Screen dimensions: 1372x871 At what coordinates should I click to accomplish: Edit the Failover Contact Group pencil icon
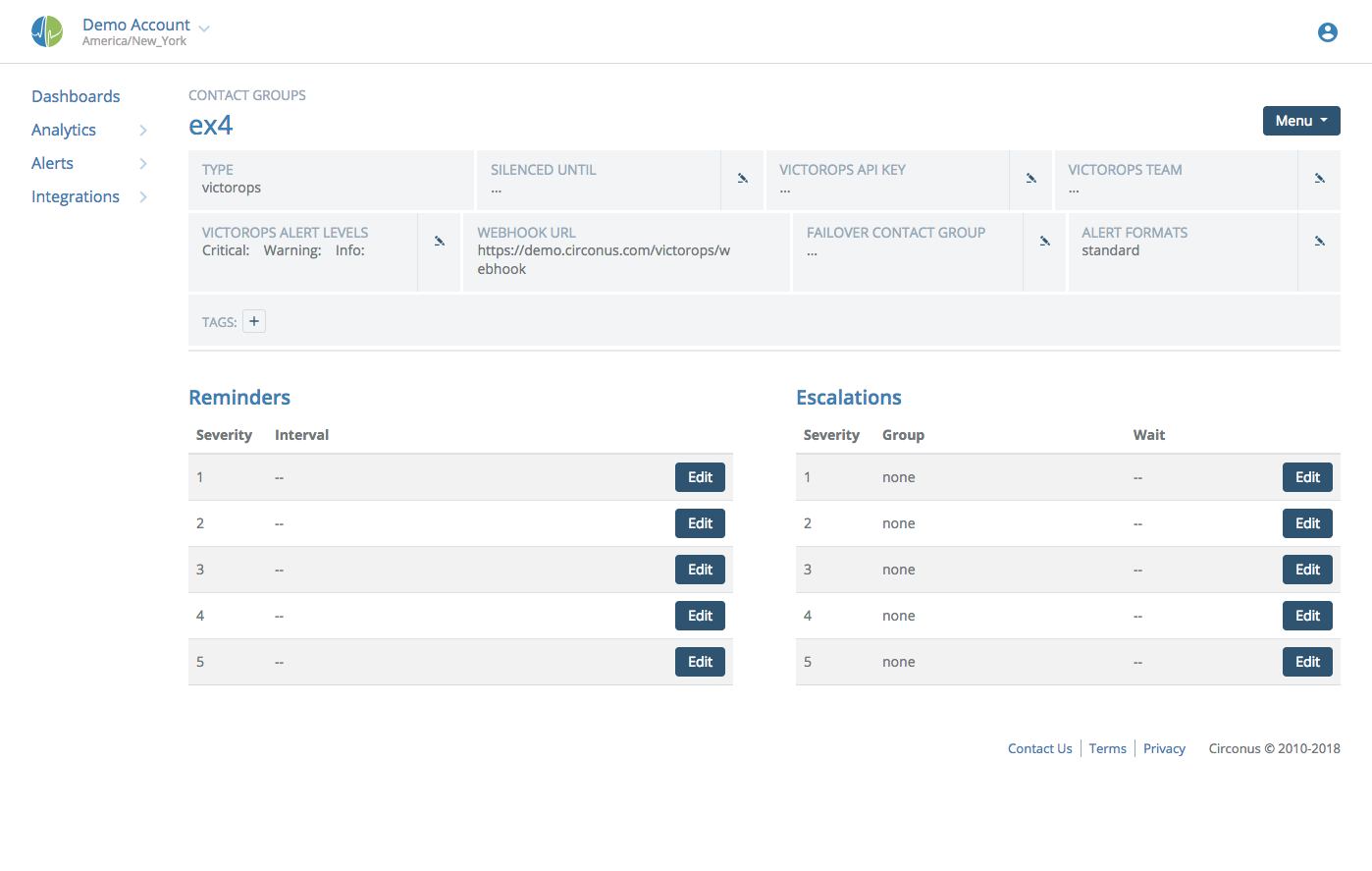pyautogui.click(x=1045, y=242)
